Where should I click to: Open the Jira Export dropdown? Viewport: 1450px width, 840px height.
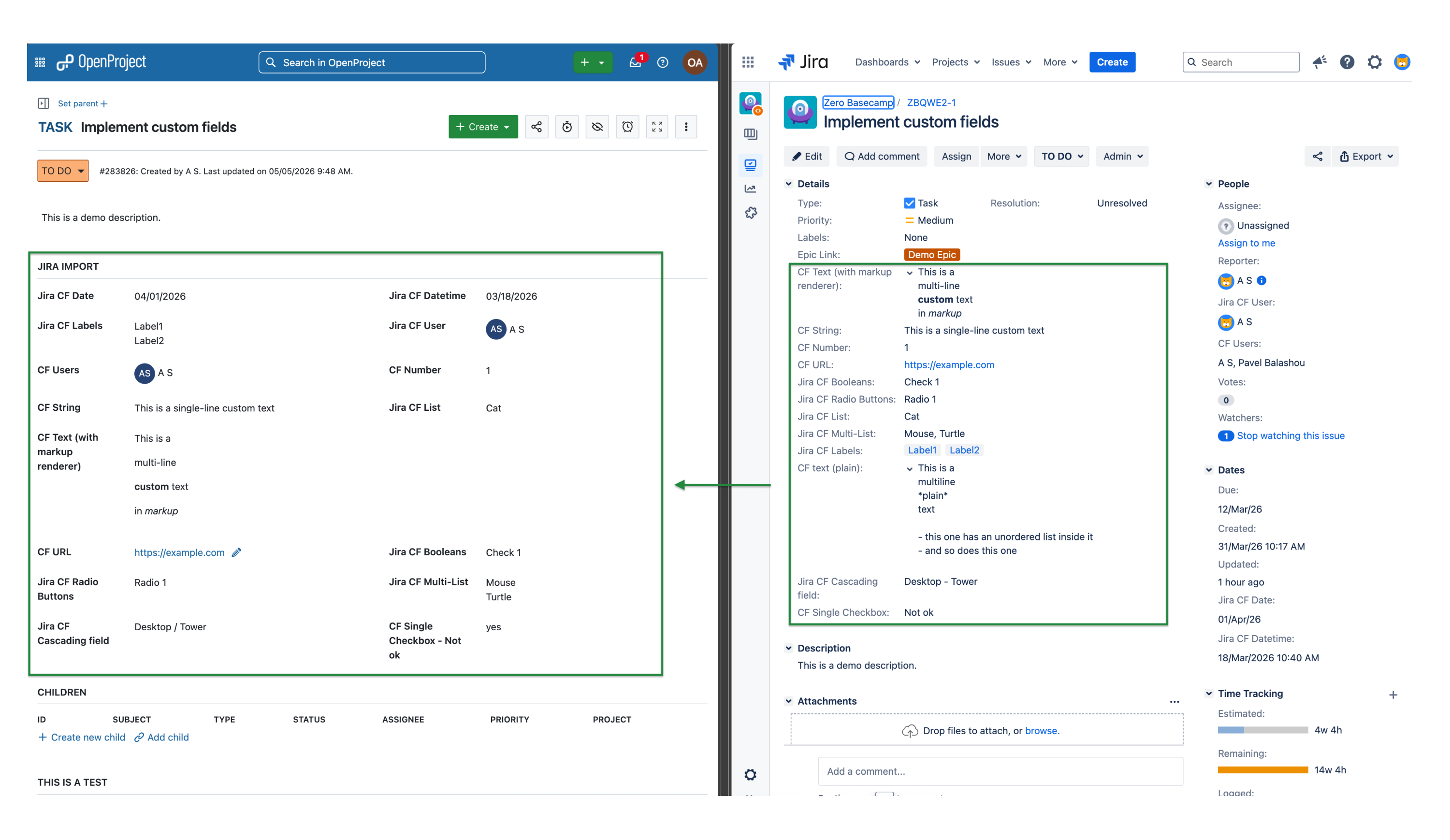pos(1365,157)
